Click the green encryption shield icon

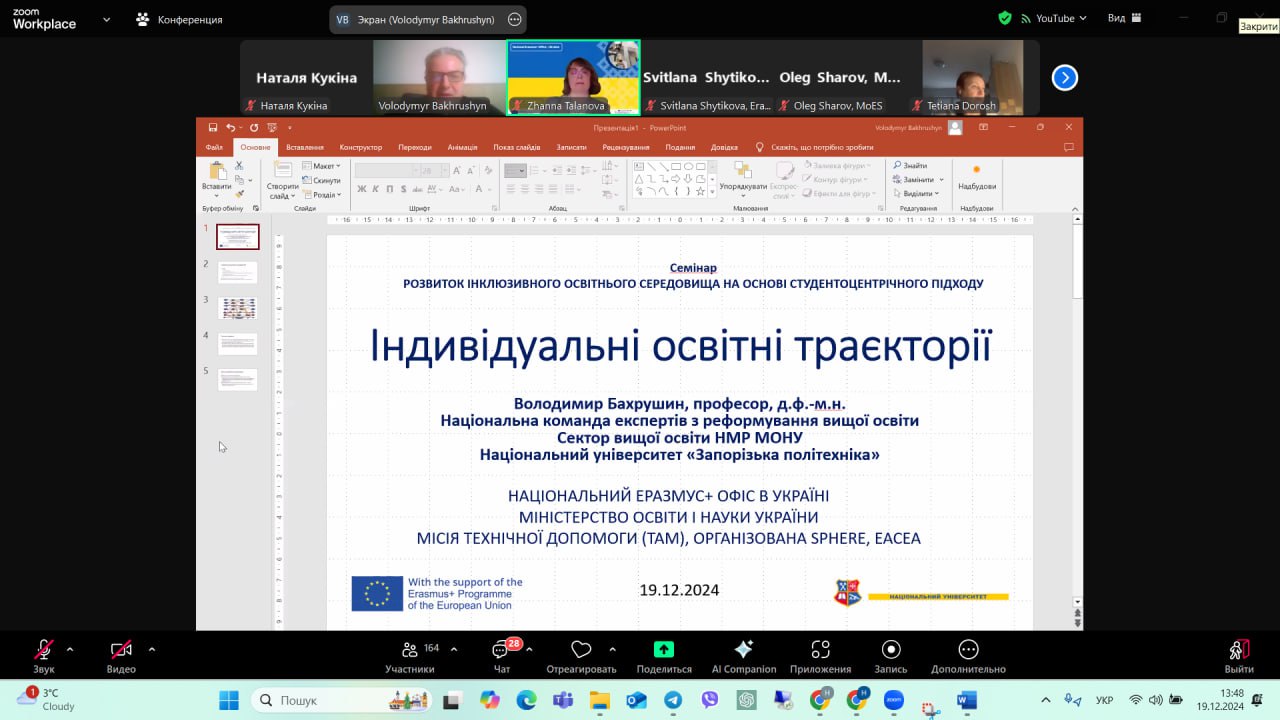[x=1005, y=18]
